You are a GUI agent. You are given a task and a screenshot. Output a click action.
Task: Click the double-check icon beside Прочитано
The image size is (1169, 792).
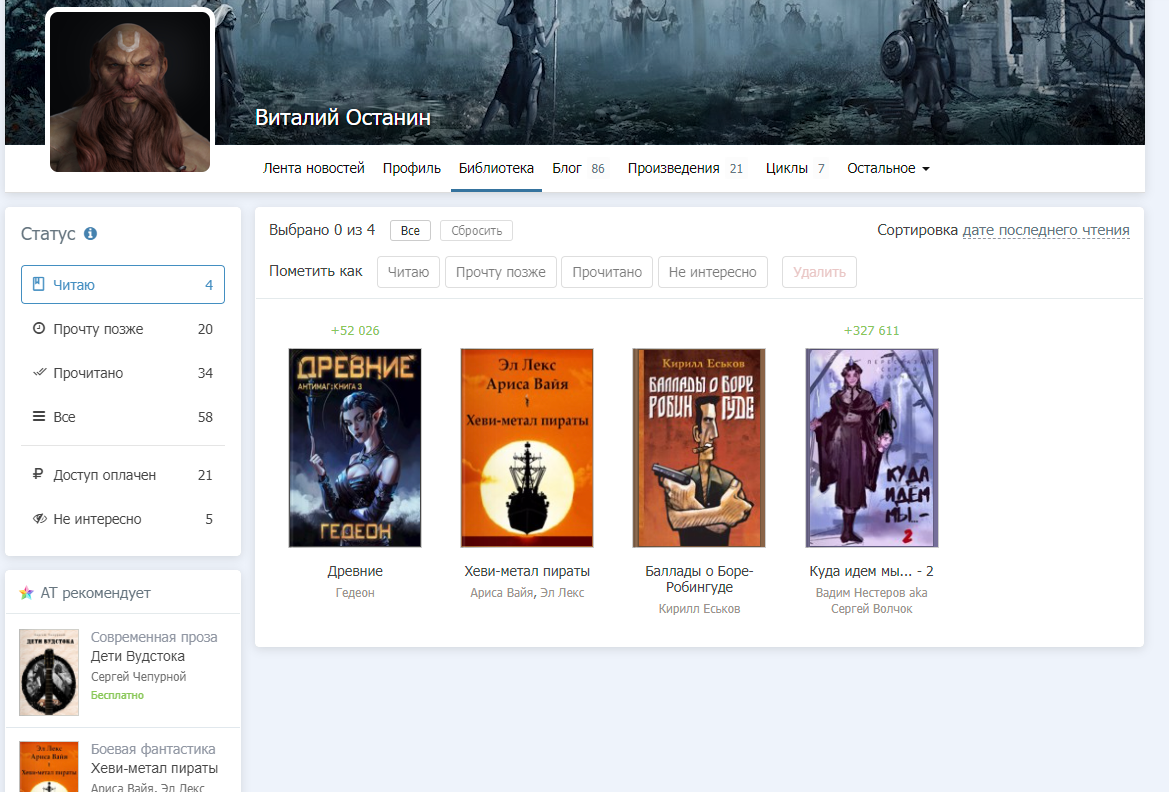coord(39,373)
